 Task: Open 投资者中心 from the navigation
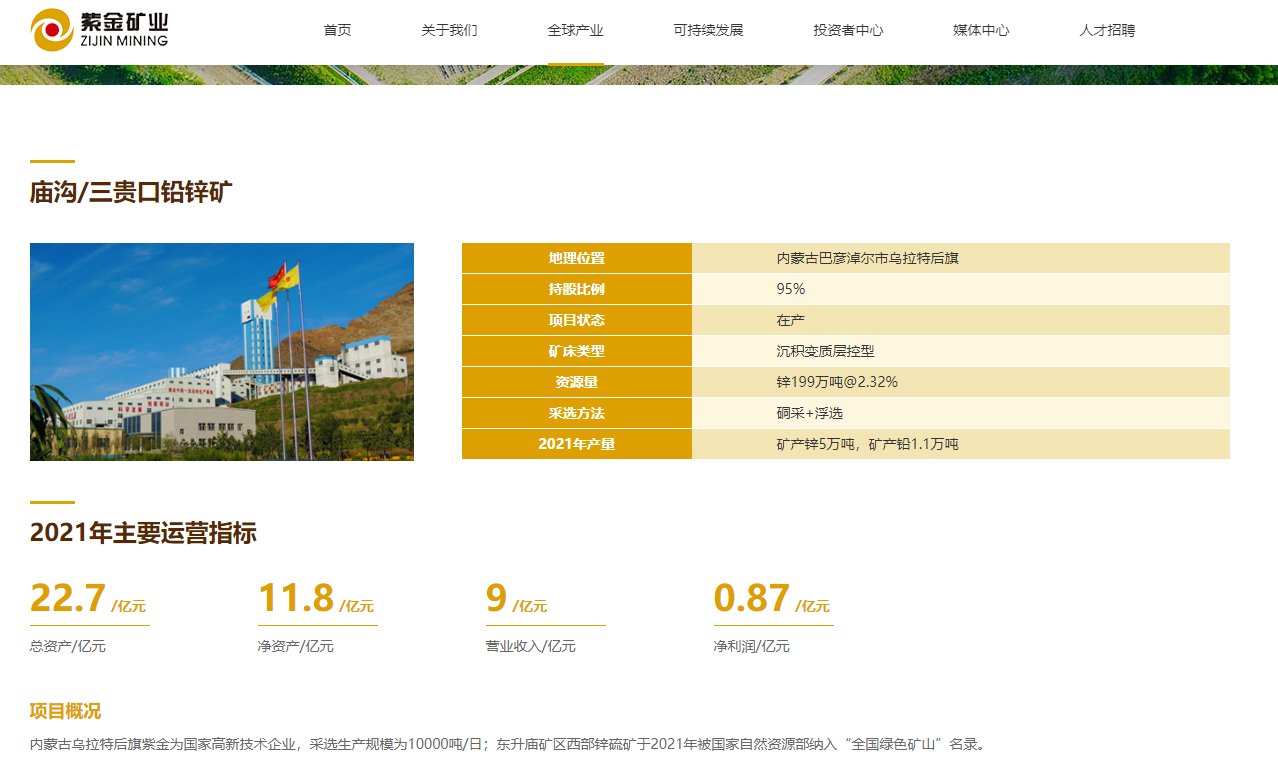[x=848, y=30]
